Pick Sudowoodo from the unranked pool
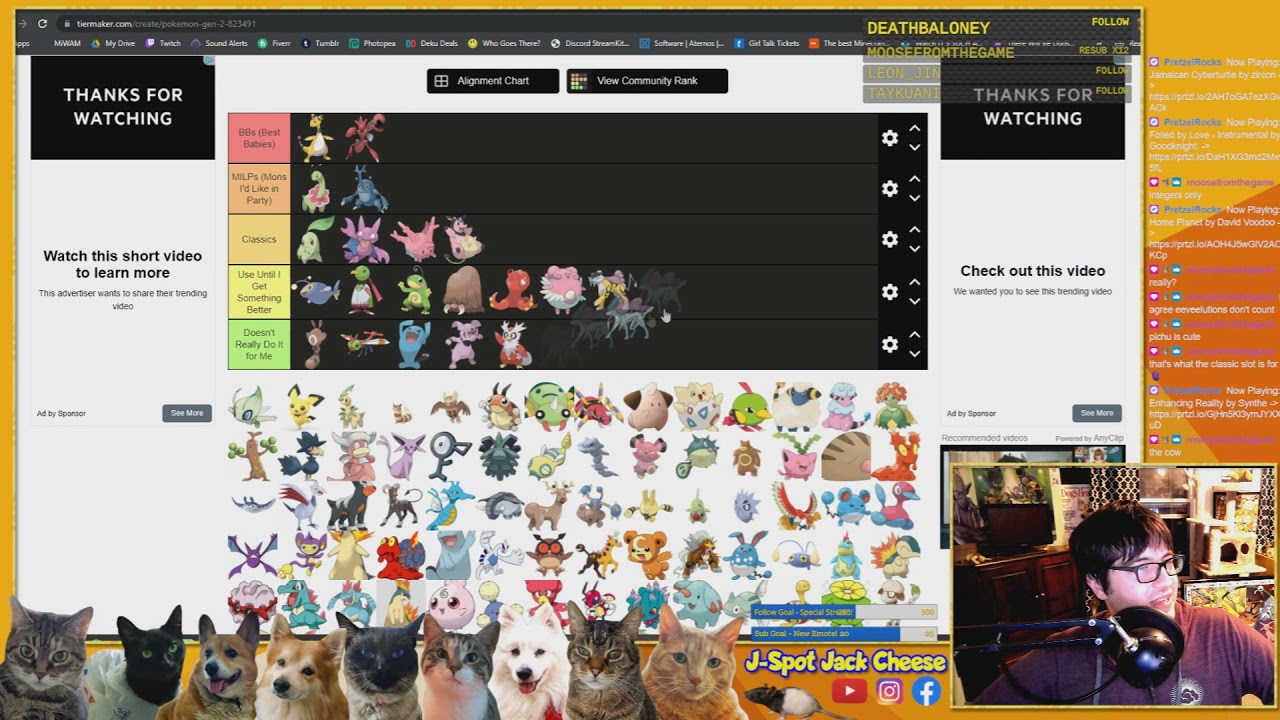Screen dimensions: 1280x720 click(x=252, y=457)
